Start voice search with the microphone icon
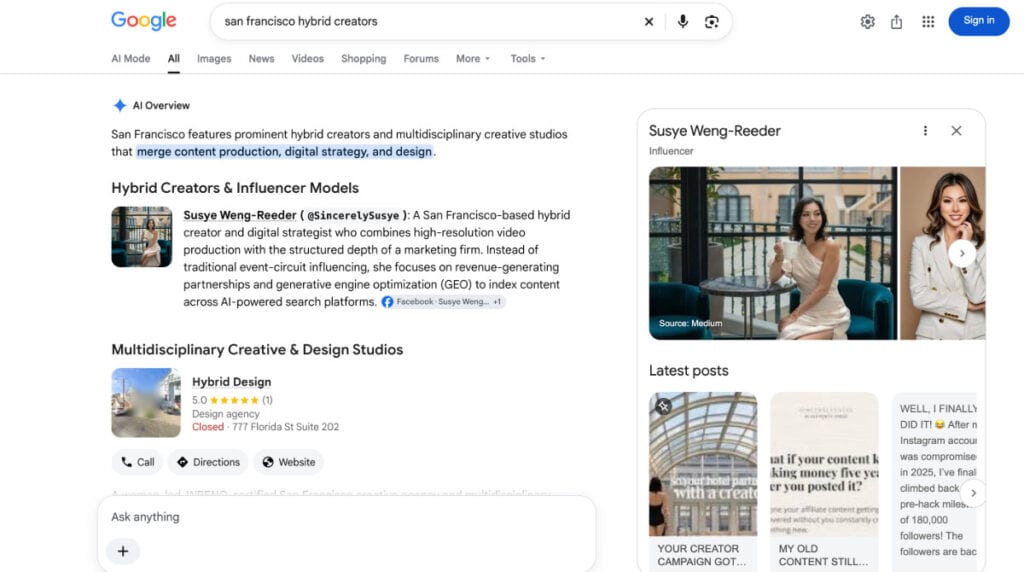1024x572 pixels. click(682, 22)
